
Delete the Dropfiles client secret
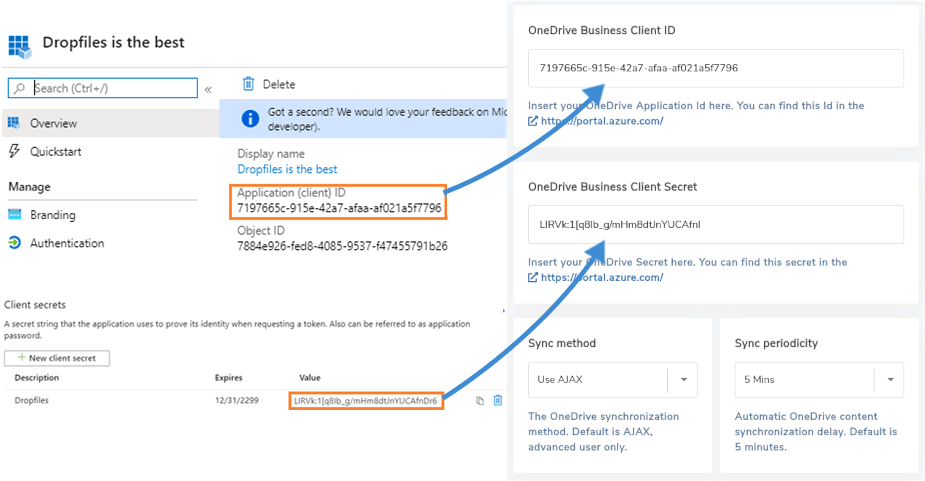click(498, 400)
